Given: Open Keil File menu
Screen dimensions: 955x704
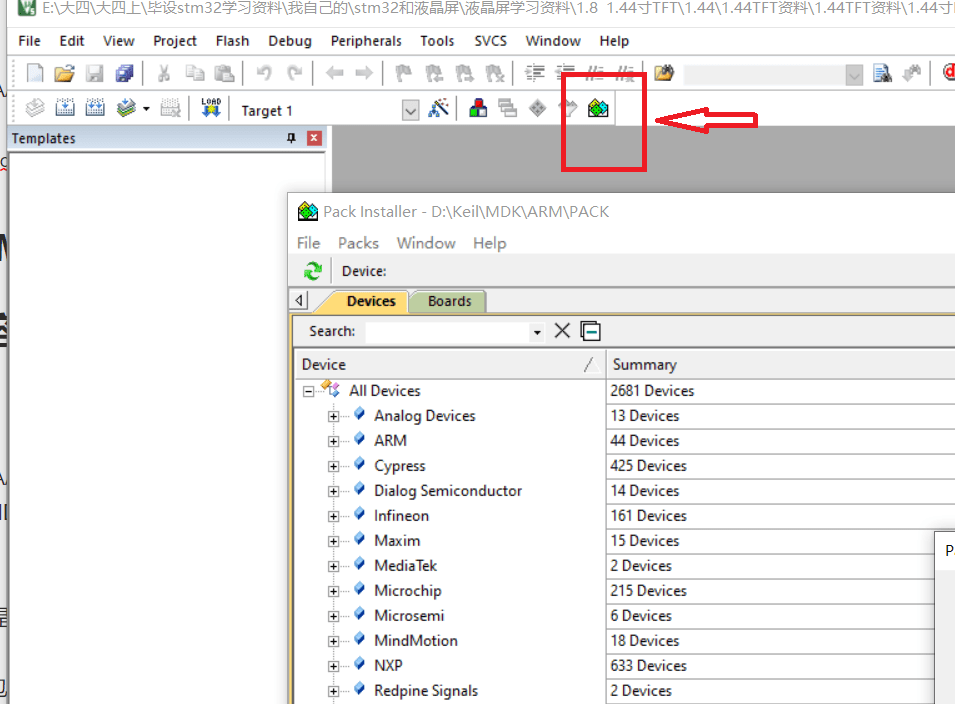Looking at the screenshot, I should pyautogui.click(x=29, y=41).
